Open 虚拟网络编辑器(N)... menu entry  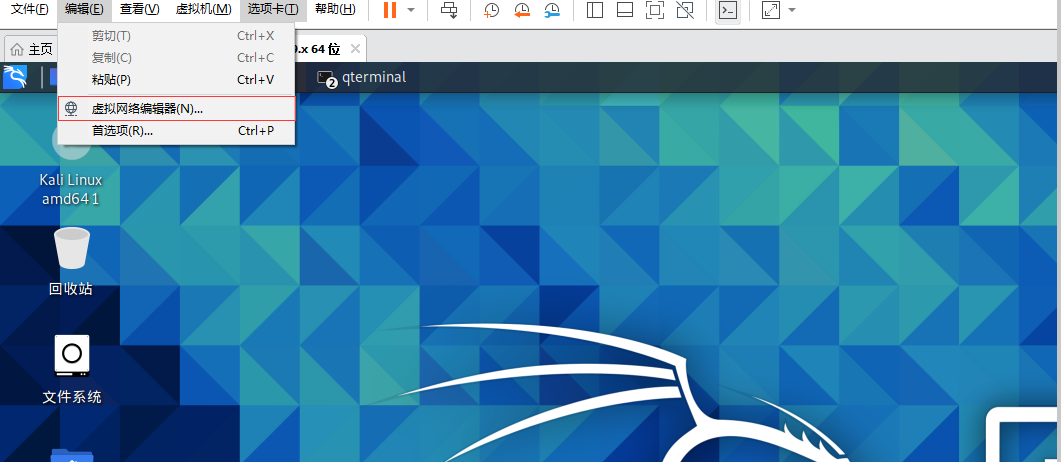pyautogui.click(x=177, y=109)
